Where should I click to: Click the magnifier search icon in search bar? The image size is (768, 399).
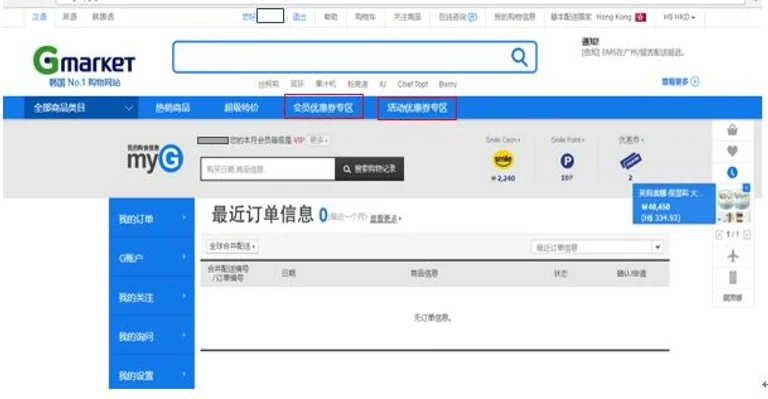click(519, 57)
